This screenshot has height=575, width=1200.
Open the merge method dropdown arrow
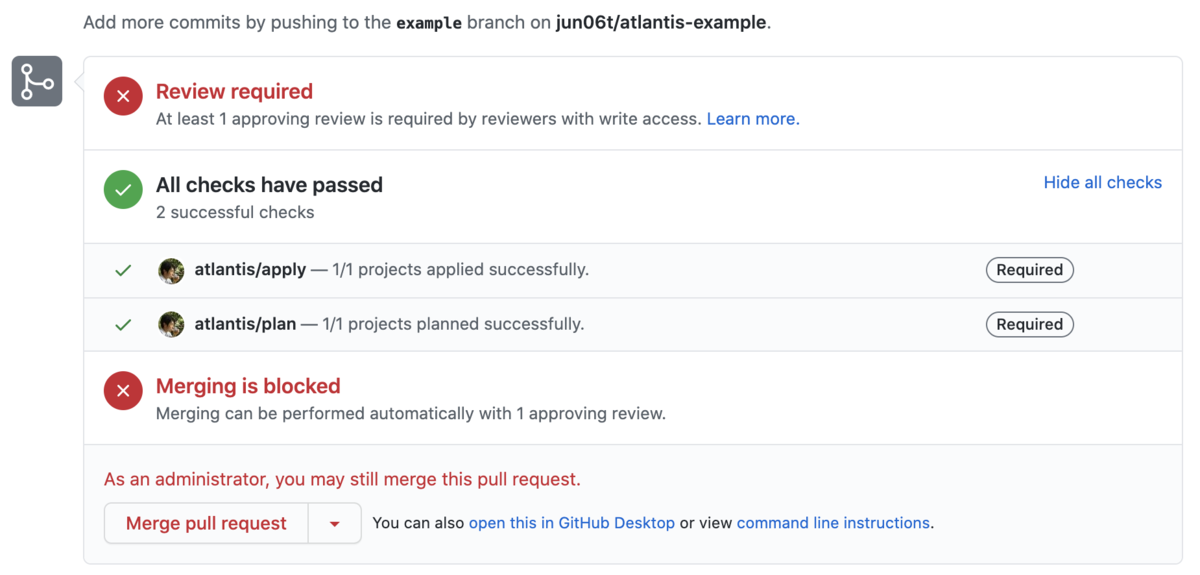(x=335, y=523)
